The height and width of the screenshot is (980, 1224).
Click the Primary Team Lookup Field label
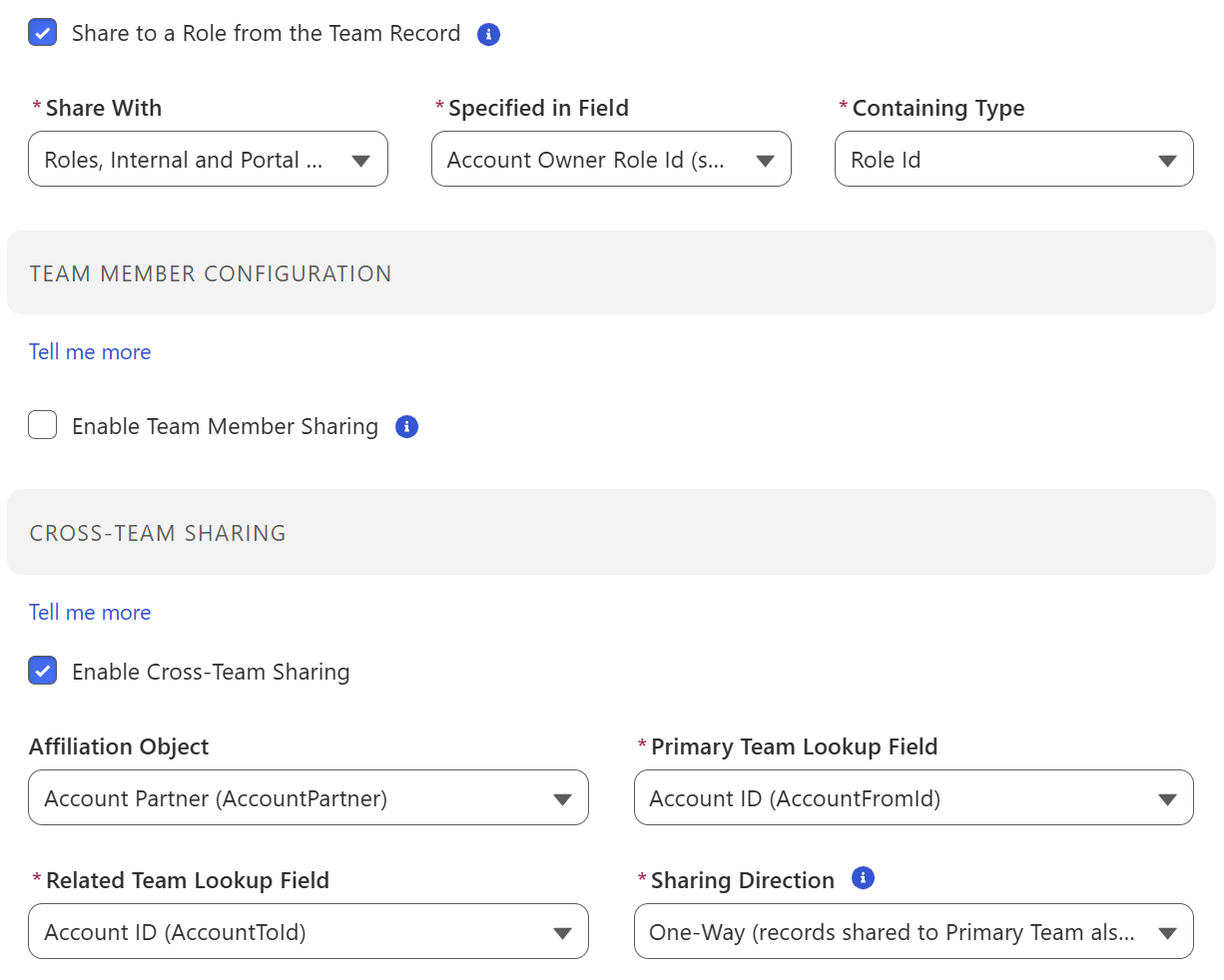click(x=795, y=746)
